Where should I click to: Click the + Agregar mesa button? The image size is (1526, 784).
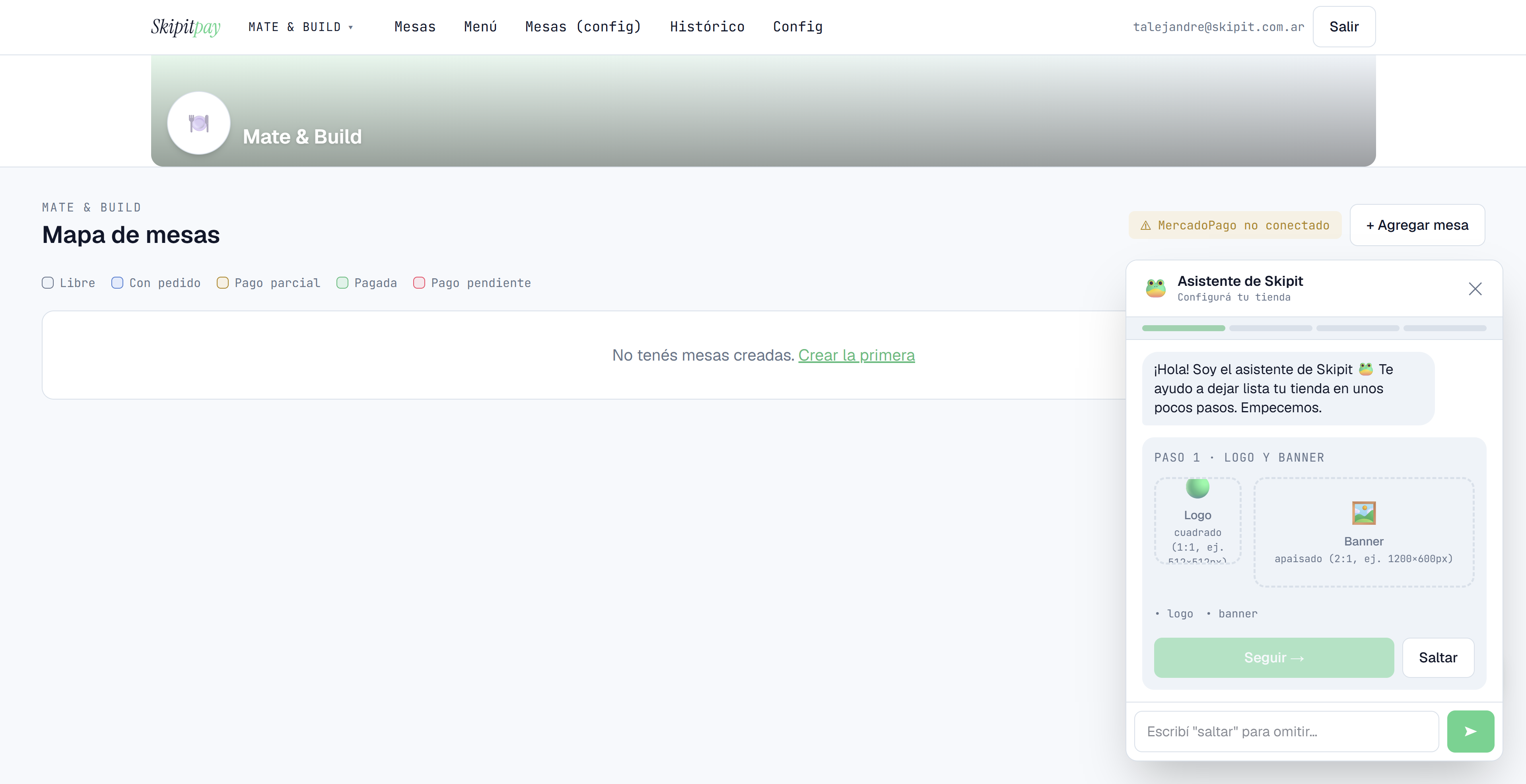[x=1417, y=225]
